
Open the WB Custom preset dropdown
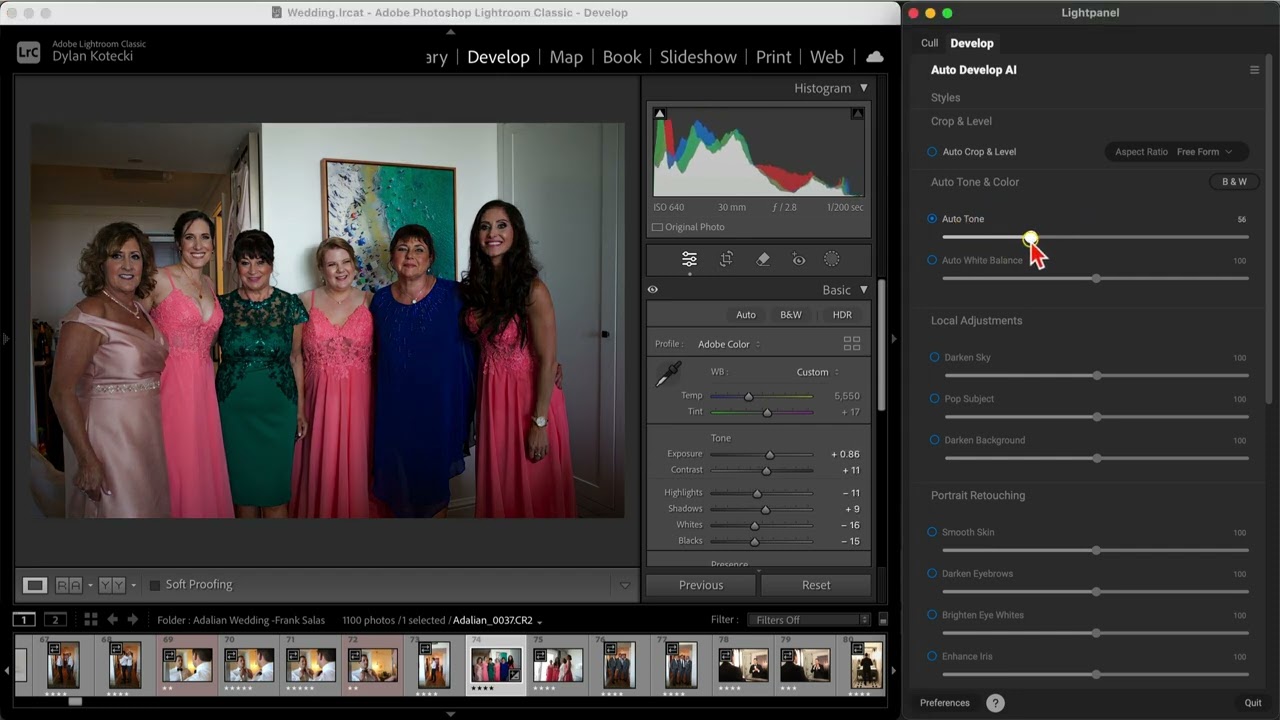tap(818, 372)
